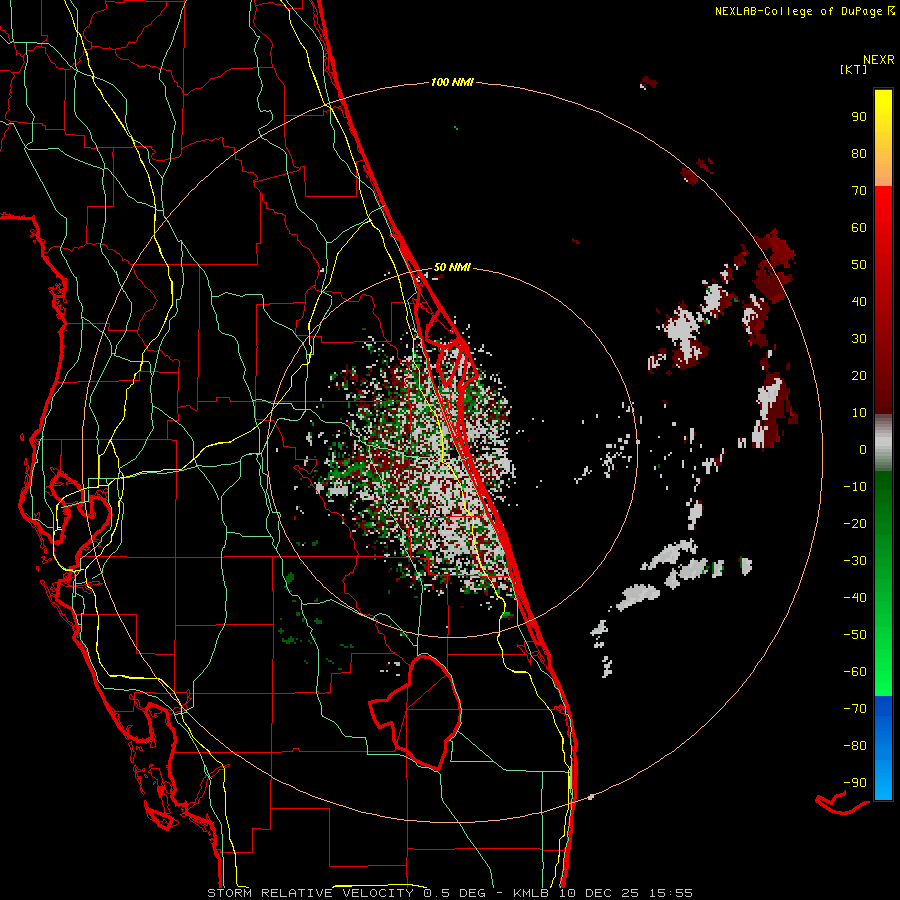This screenshot has width=900, height=900.
Task: Click the -40 value on the velocity scale
Action: pos(855,598)
